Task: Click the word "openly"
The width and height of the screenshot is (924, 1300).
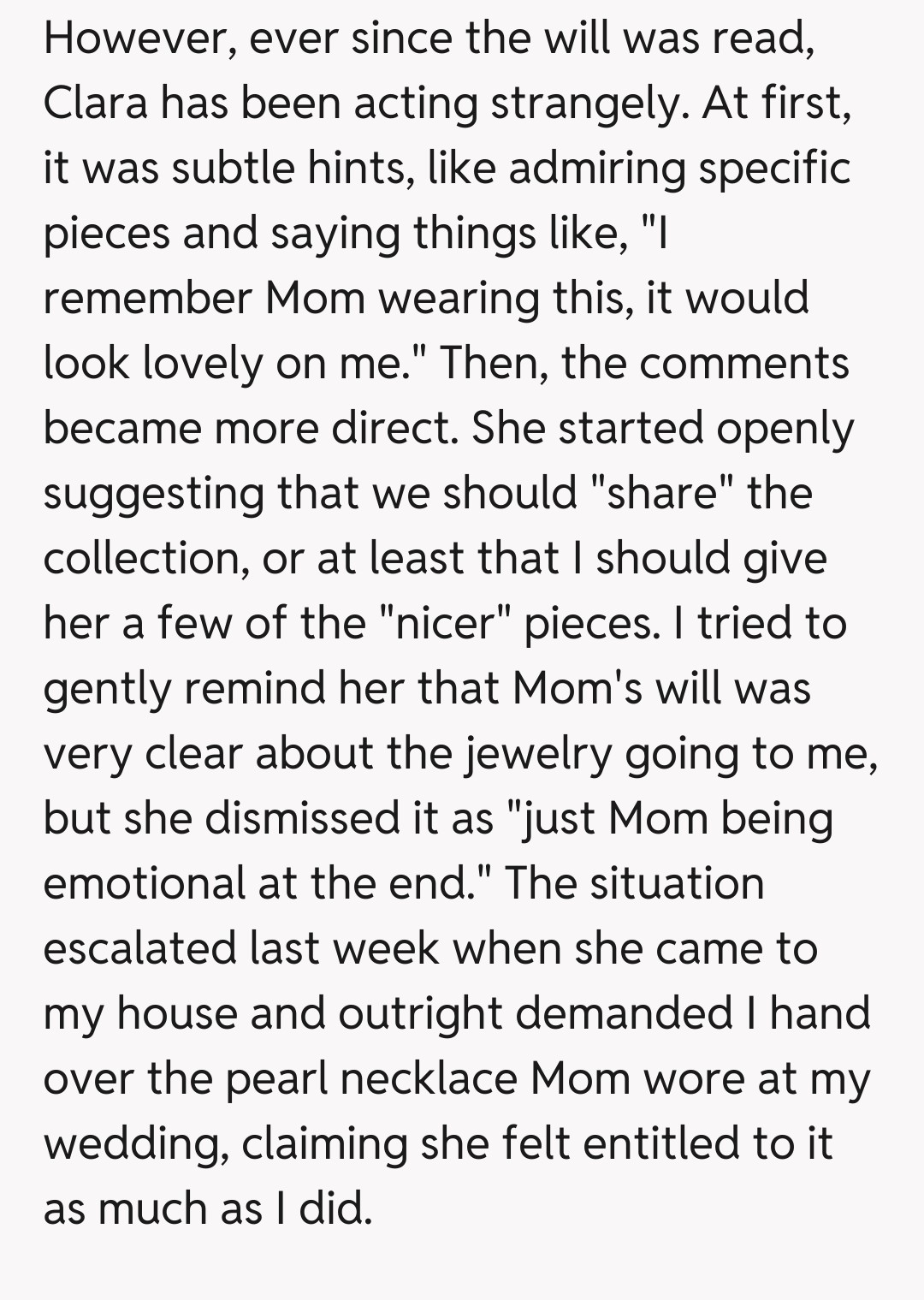Action: pos(784,428)
